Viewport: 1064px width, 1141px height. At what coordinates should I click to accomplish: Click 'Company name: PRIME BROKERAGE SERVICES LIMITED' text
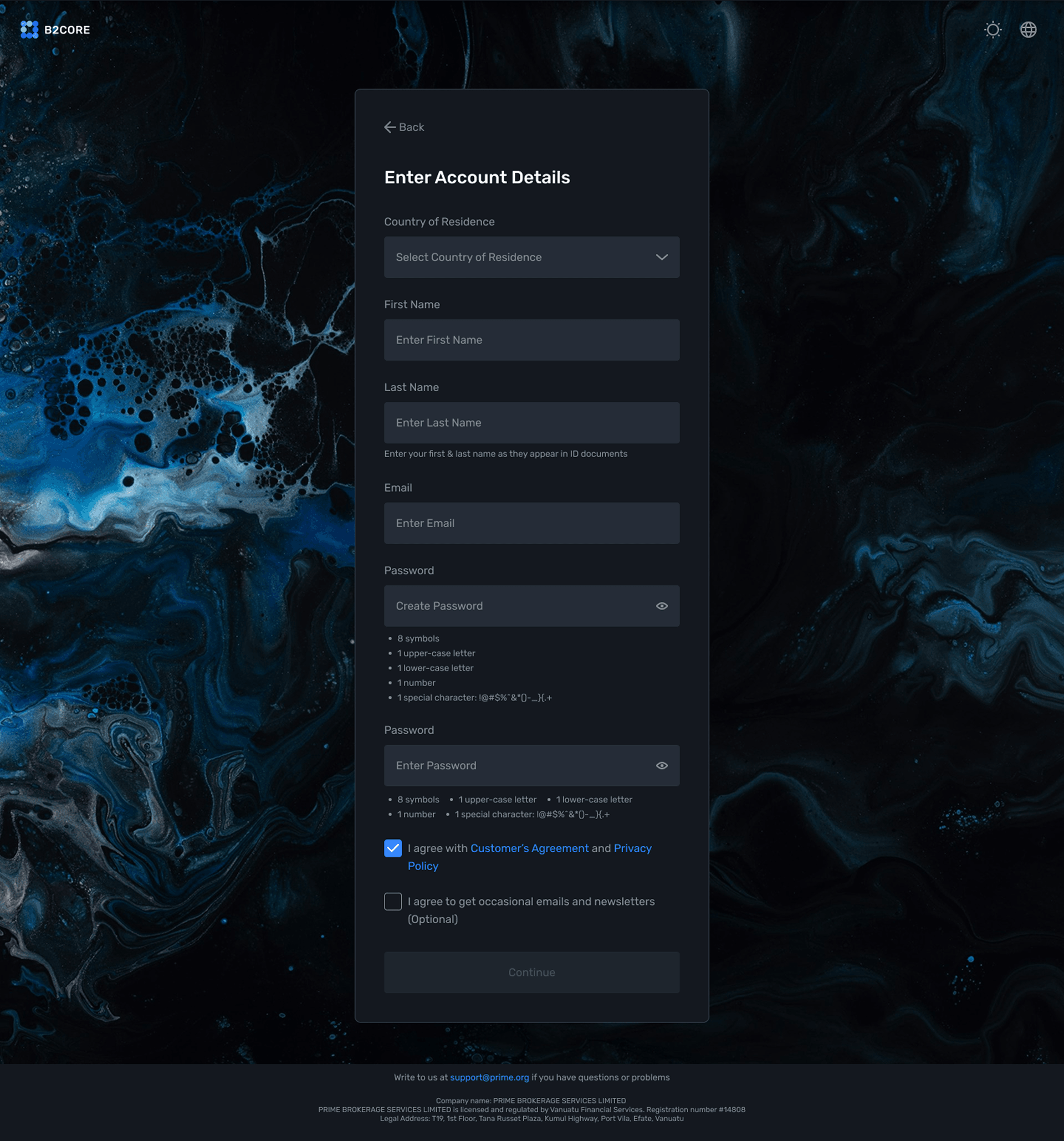[531, 1100]
